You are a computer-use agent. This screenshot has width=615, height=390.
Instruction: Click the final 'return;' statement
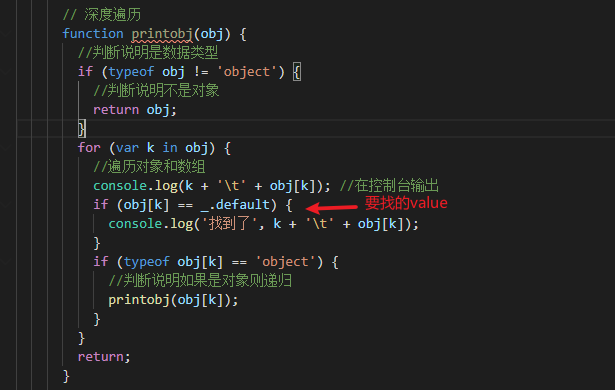click(x=104, y=357)
